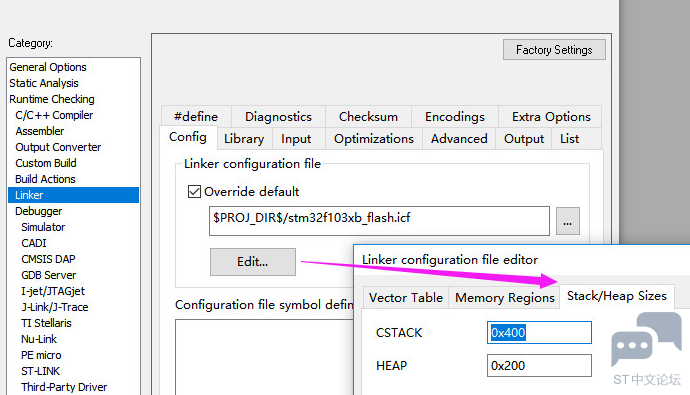Click Factory Settings button
Viewport: 690px width, 395px height.
(554, 50)
